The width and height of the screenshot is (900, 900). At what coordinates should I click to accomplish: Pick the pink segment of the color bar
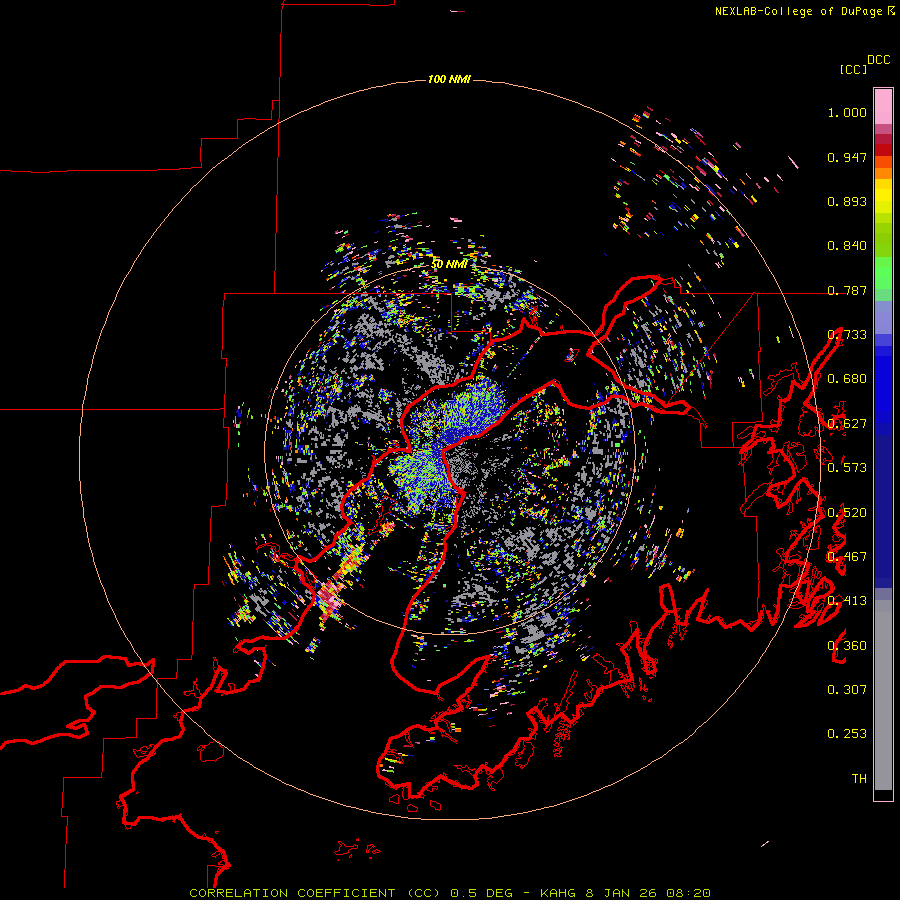click(883, 106)
